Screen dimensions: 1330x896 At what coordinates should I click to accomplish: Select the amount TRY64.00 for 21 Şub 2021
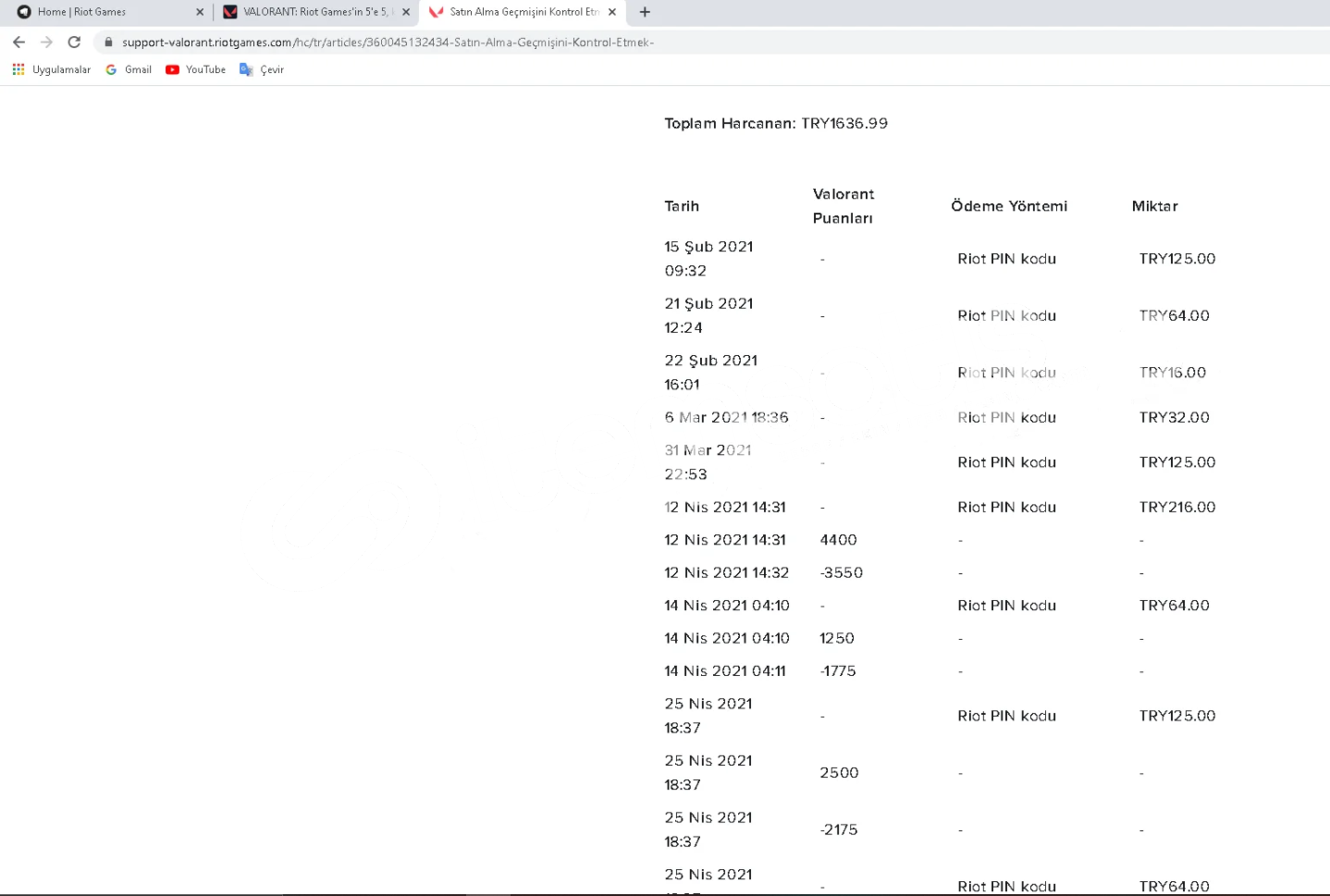(x=1175, y=316)
